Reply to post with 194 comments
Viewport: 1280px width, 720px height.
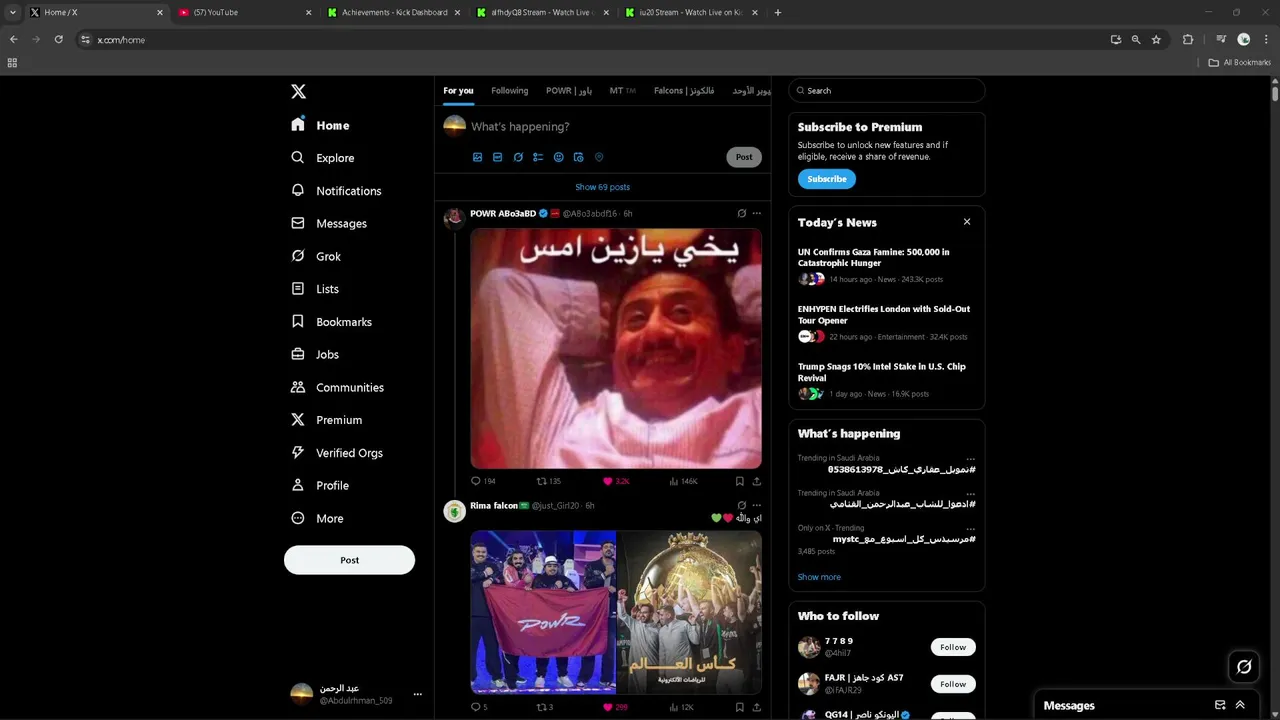tap(483, 481)
